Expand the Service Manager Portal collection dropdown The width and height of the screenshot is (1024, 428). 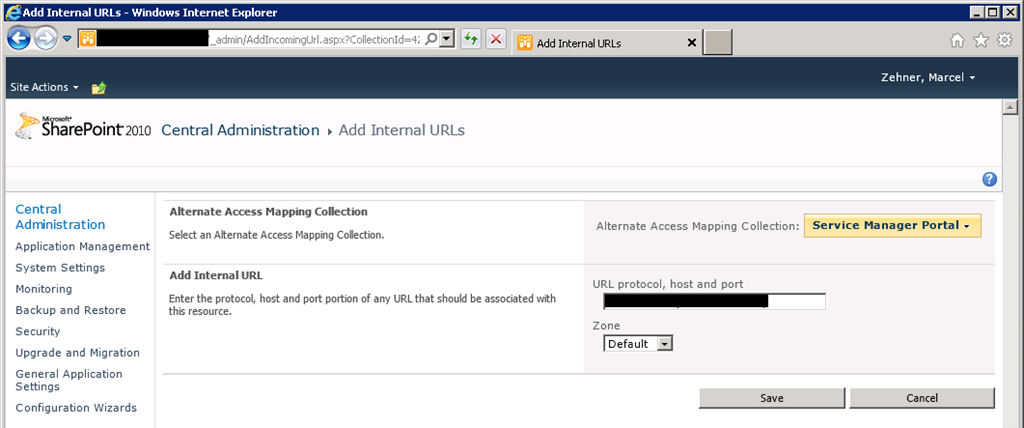892,226
